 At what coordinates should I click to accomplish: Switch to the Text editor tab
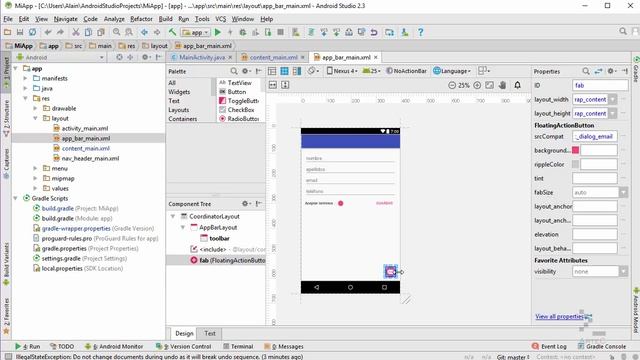pyautogui.click(x=210, y=333)
